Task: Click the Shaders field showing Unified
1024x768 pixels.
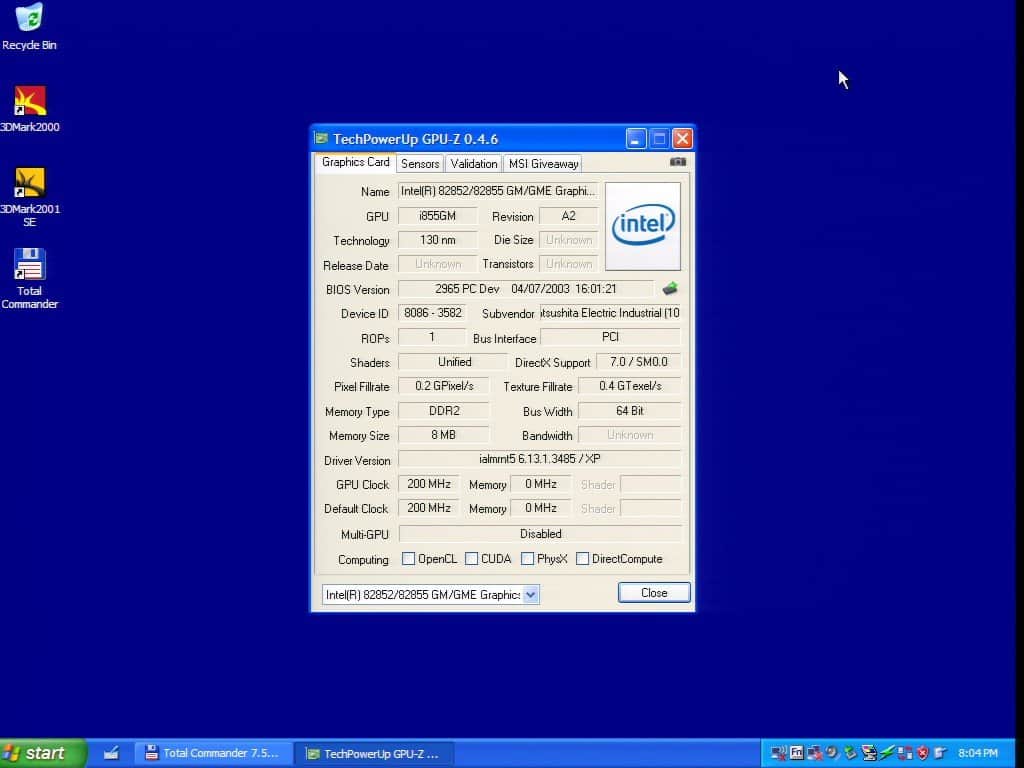Action: coord(453,361)
